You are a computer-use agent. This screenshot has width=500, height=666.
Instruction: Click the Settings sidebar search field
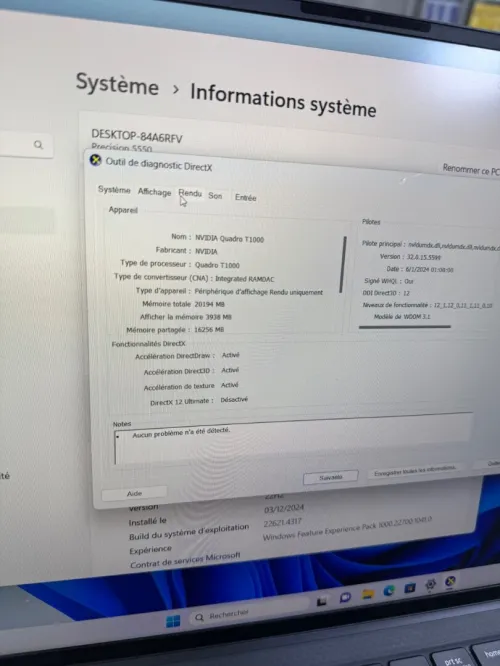[26, 144]
